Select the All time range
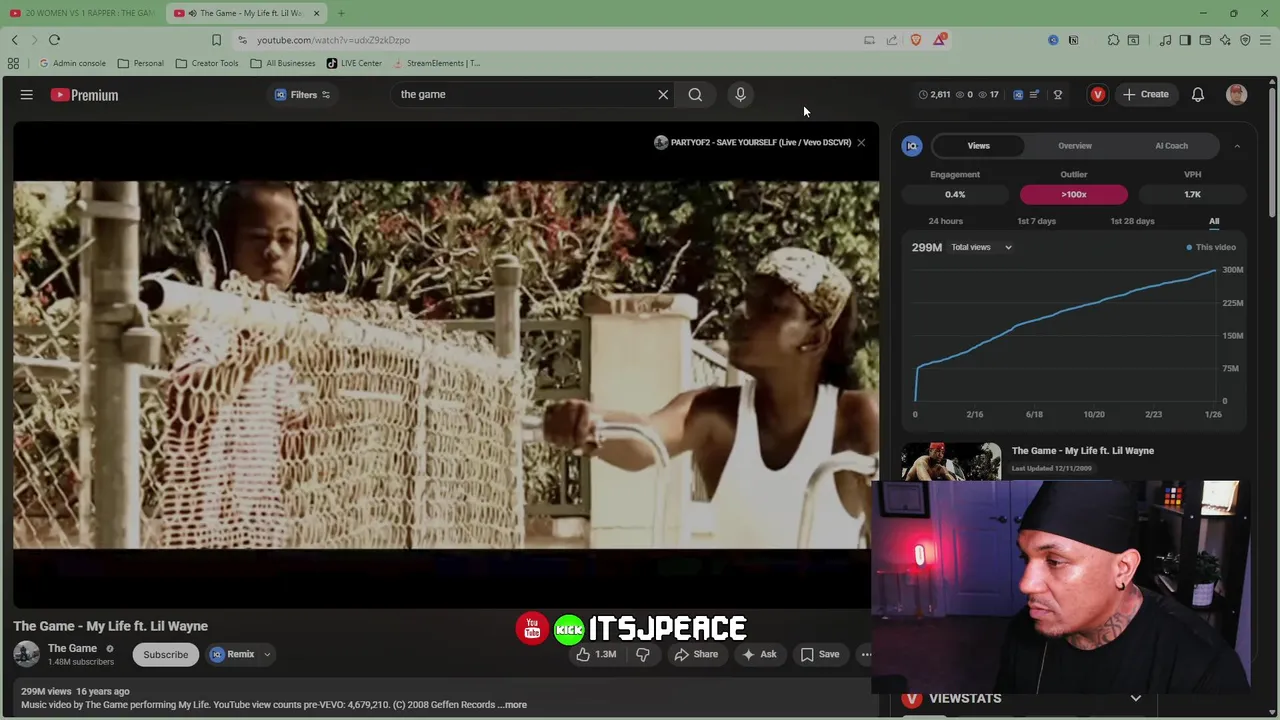The image size is (1280, 720). click(x=1214, y=221)
